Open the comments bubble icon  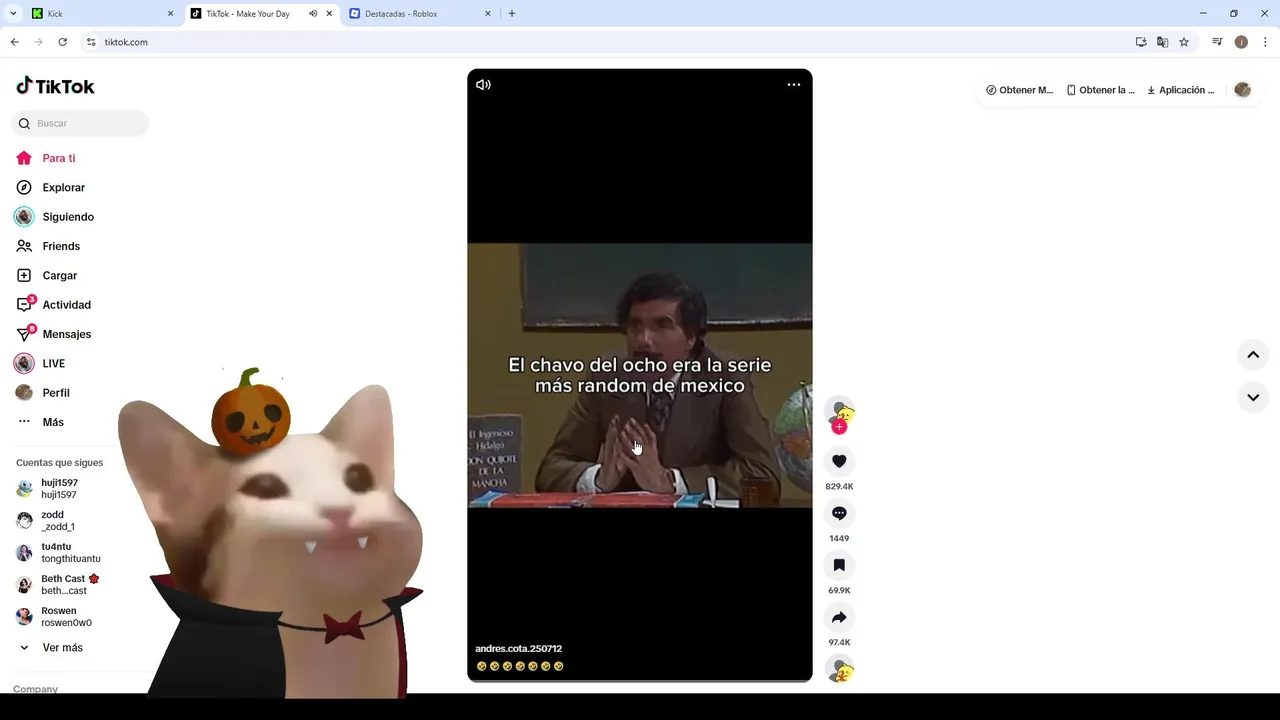tap(839, 513)
